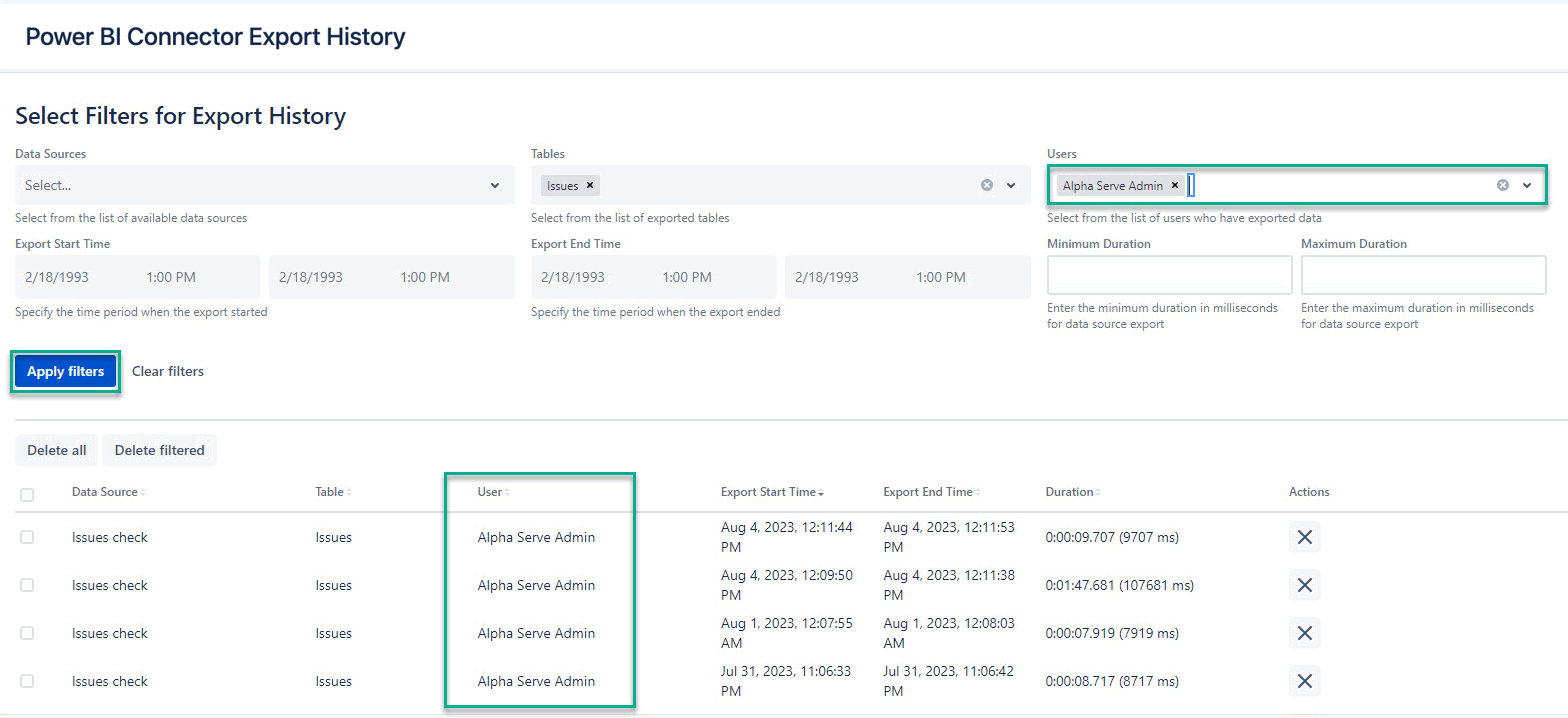The width and height of the screenshot is (1568, 718).
Task: Clear all selections in Users field
Action: [1502, 185]
